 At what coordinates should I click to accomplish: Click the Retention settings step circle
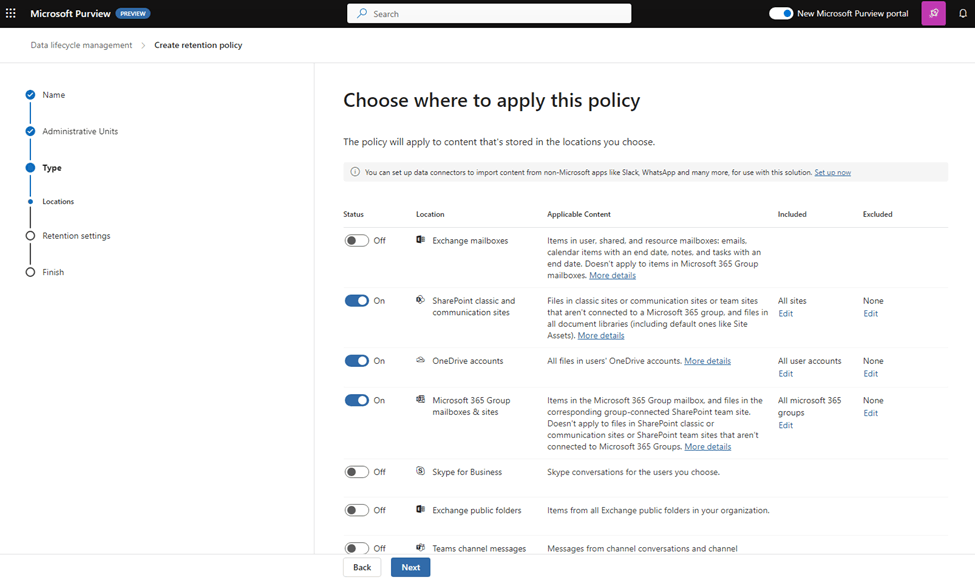(x=30, y=236)
